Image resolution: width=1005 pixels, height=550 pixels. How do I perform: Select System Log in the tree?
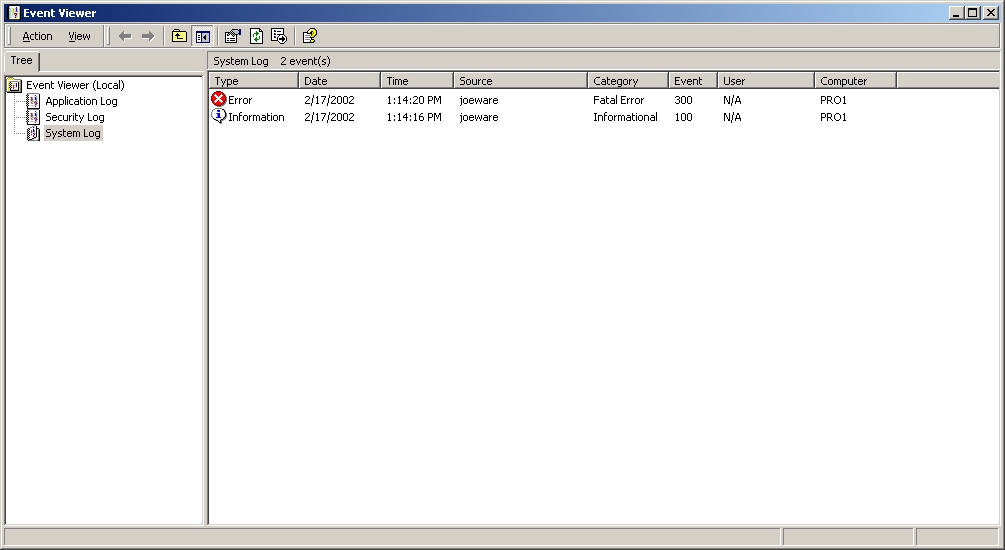coord(72,133)
